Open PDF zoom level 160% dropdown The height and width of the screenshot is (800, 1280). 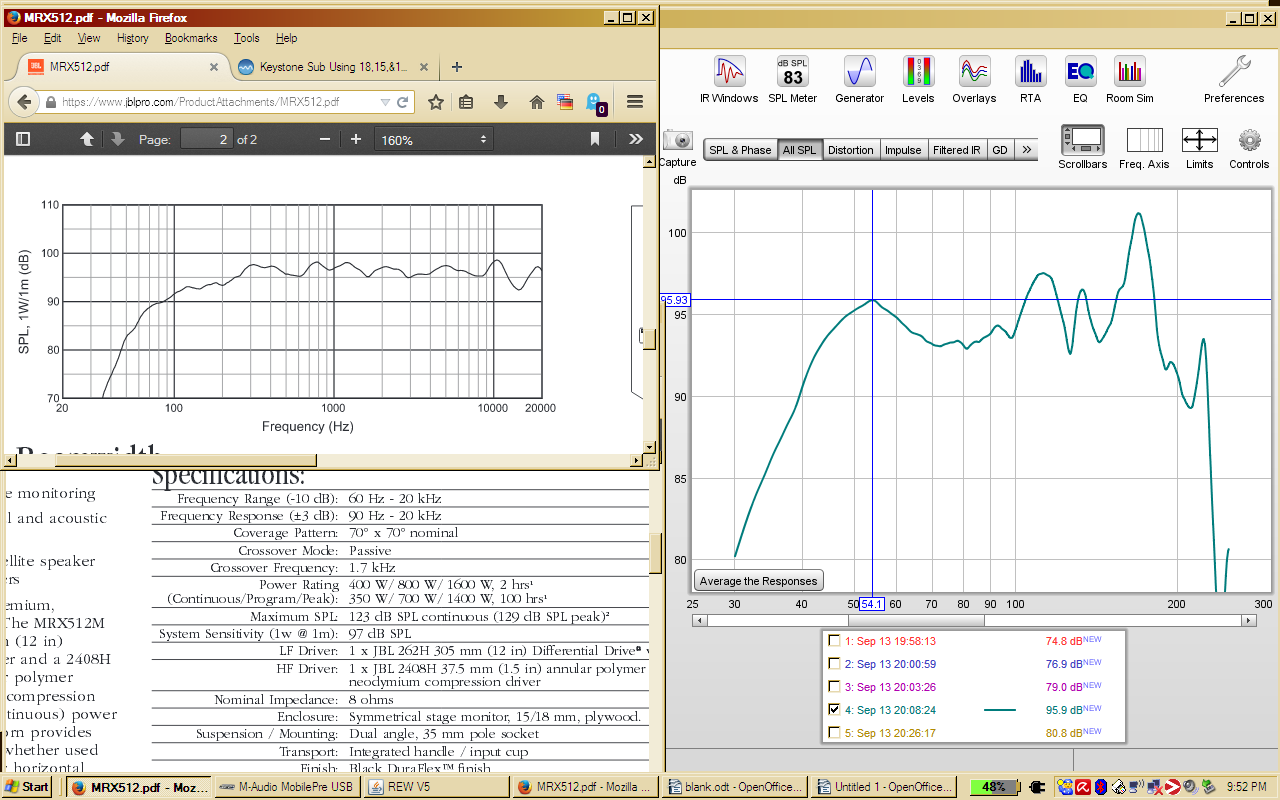(x=433, y=140)
